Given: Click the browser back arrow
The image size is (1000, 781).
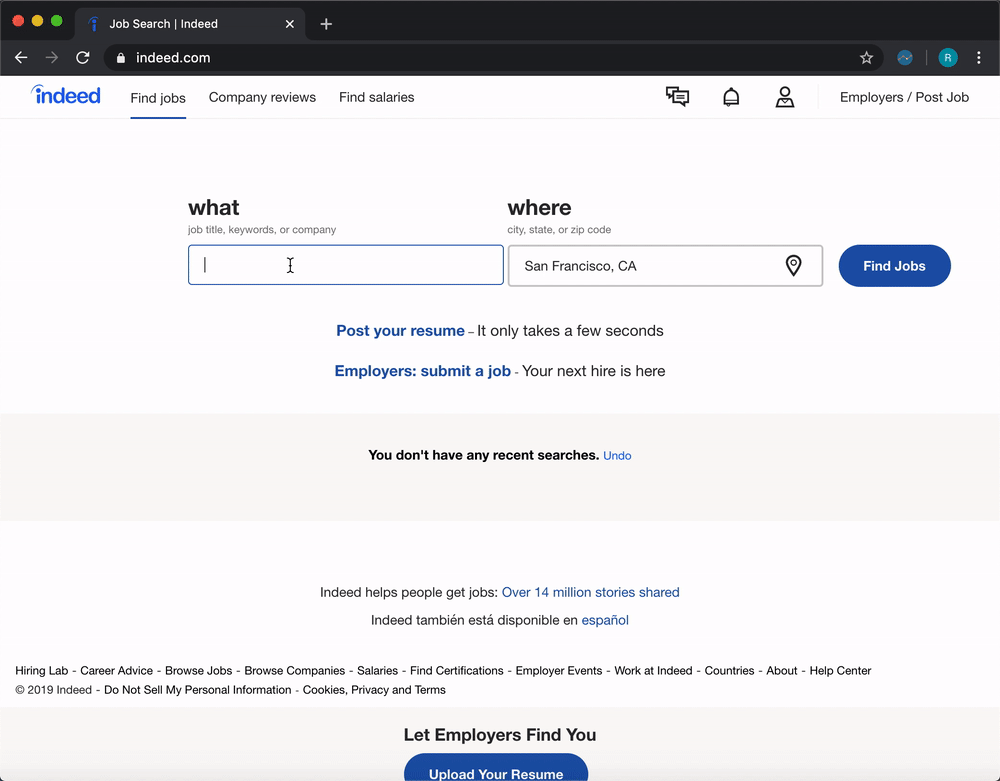Looking at the screenshot, I should (21, 58).
